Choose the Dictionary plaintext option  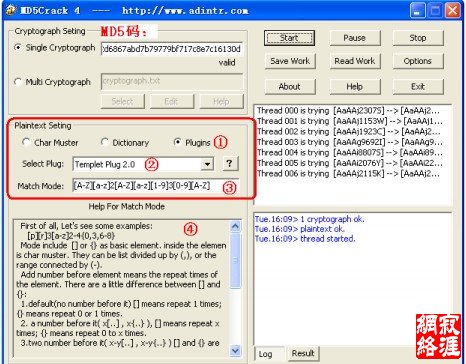(x=105, y=142)
